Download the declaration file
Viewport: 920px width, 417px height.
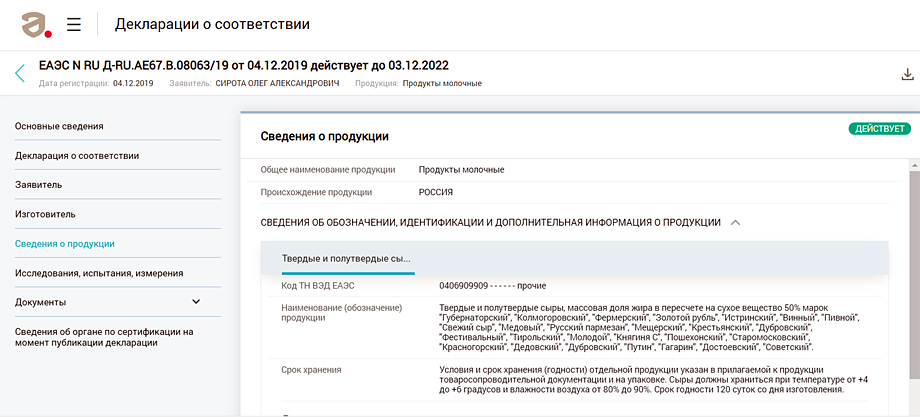(907, 74)
